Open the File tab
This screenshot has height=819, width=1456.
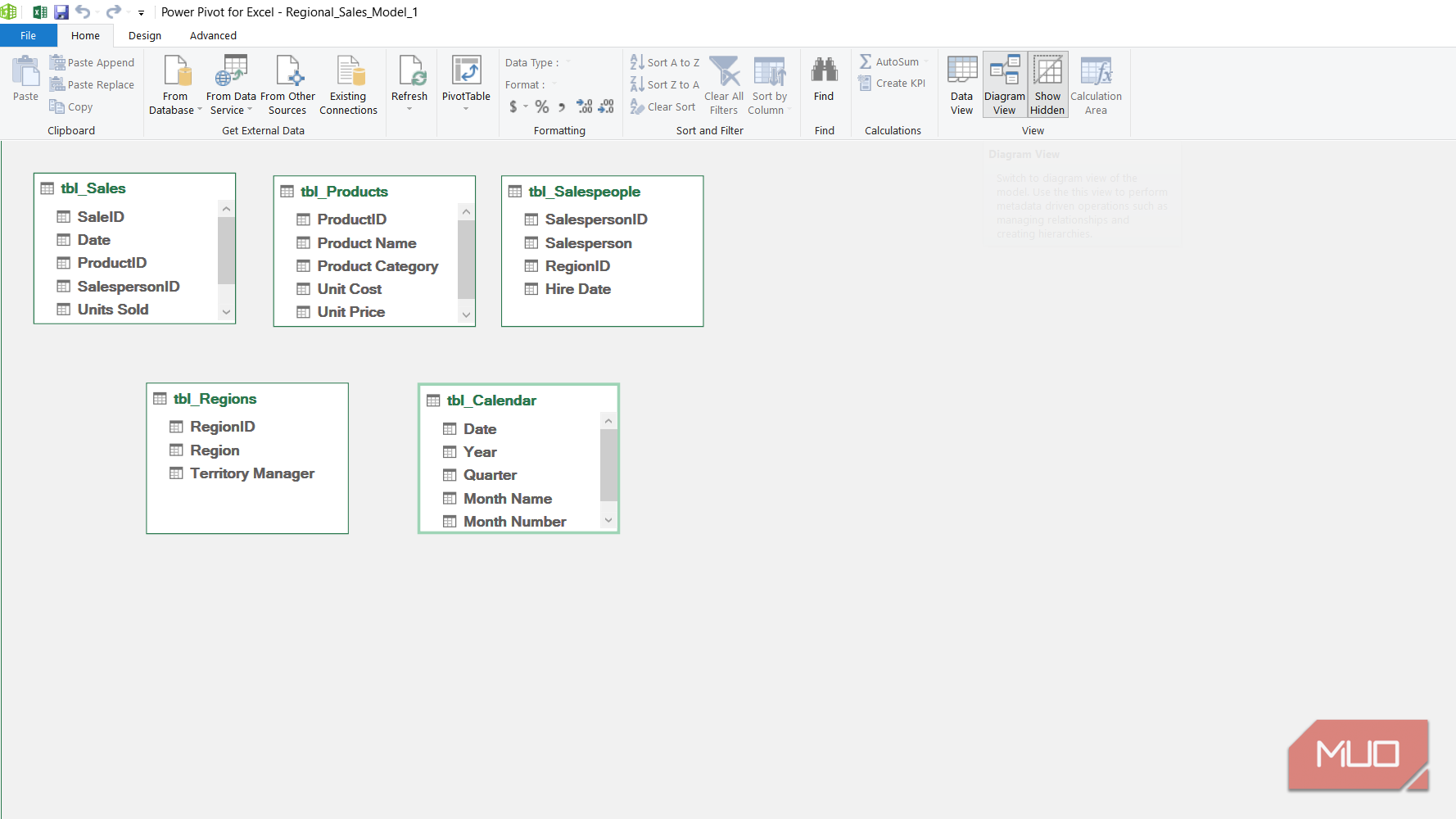(29, 35)
